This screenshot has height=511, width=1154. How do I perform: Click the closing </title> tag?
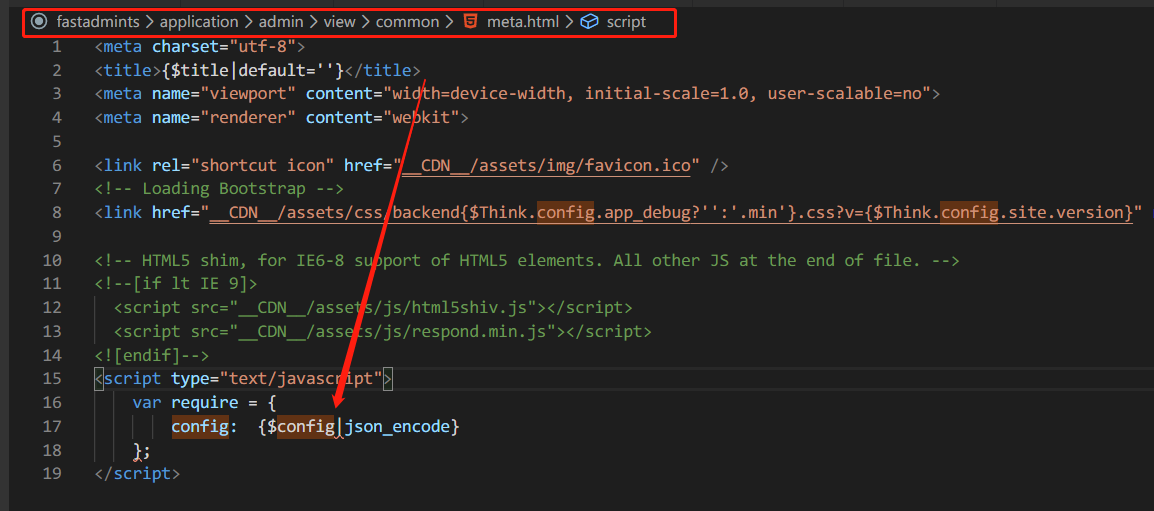(x=383, y=71)
